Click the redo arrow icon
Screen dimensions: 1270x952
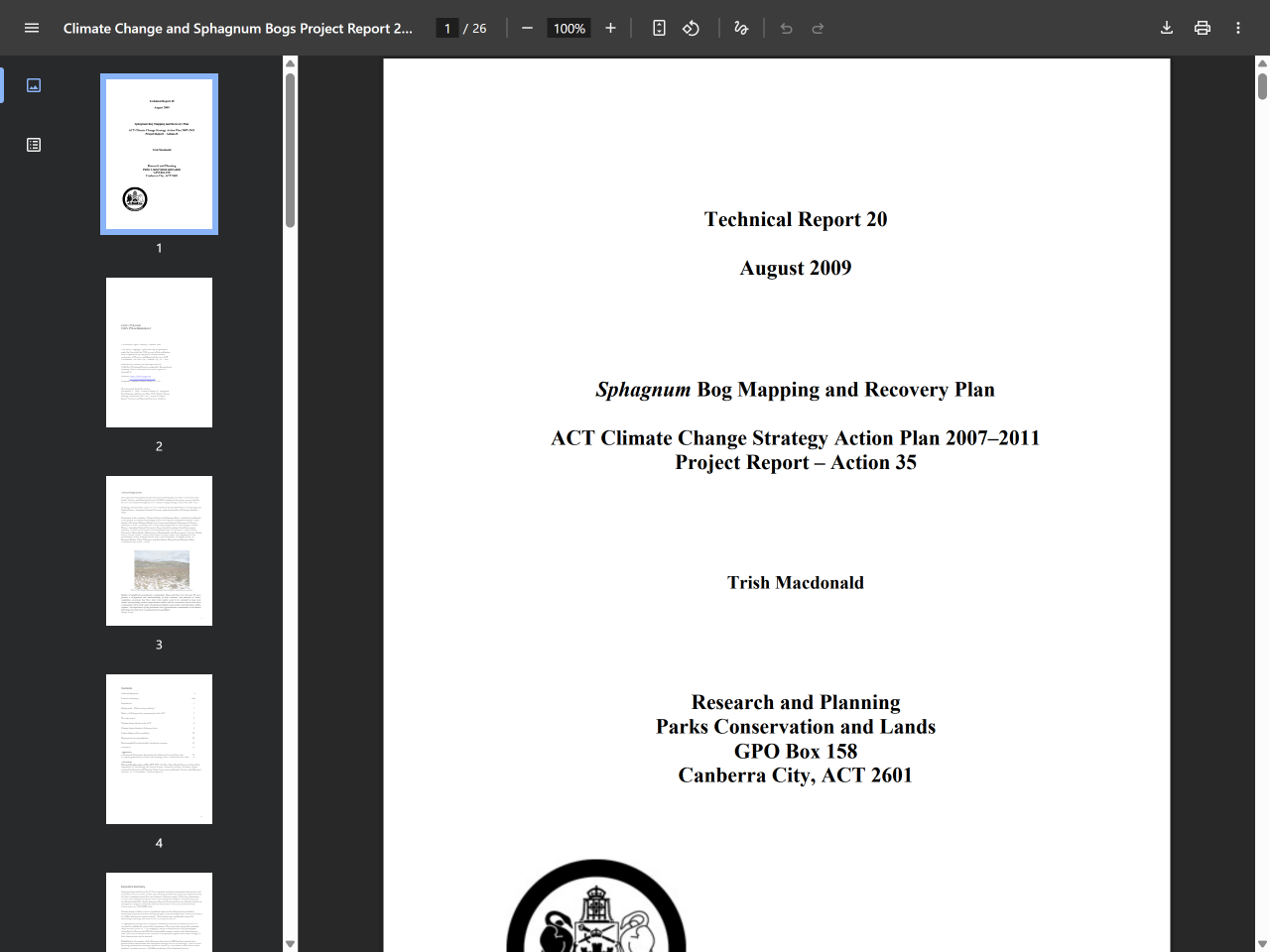coord(819,28)
